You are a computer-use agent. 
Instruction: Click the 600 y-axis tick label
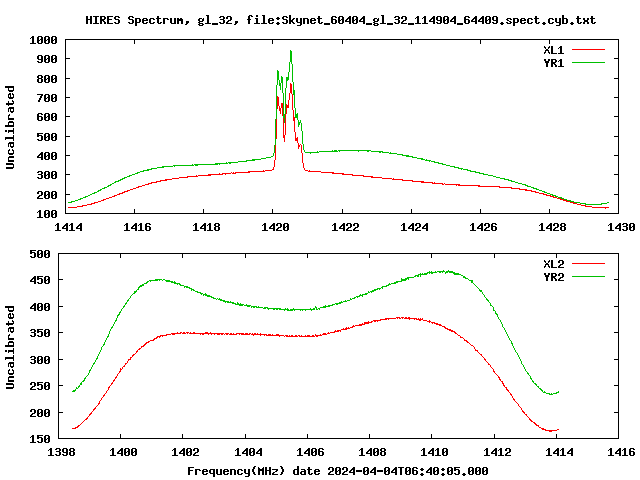point(47,117)
